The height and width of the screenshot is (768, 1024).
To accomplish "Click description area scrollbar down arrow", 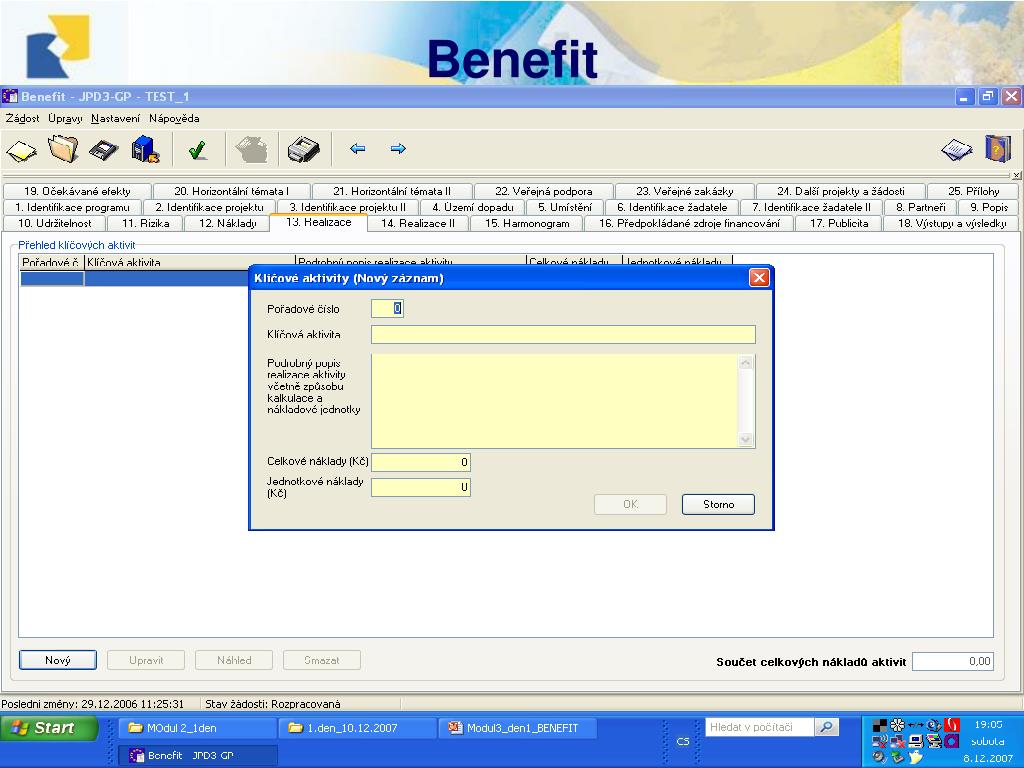I will (746, 440).
